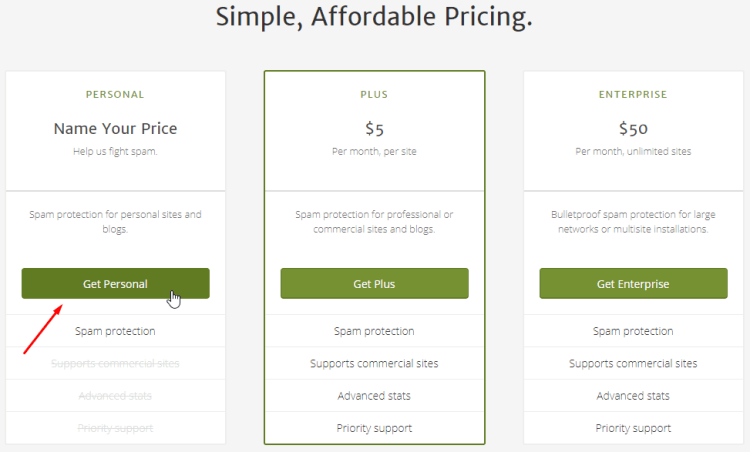Click "Per month, per site" text
The height and width of the screenshot is (452, 750).
(x=374, y=151)
